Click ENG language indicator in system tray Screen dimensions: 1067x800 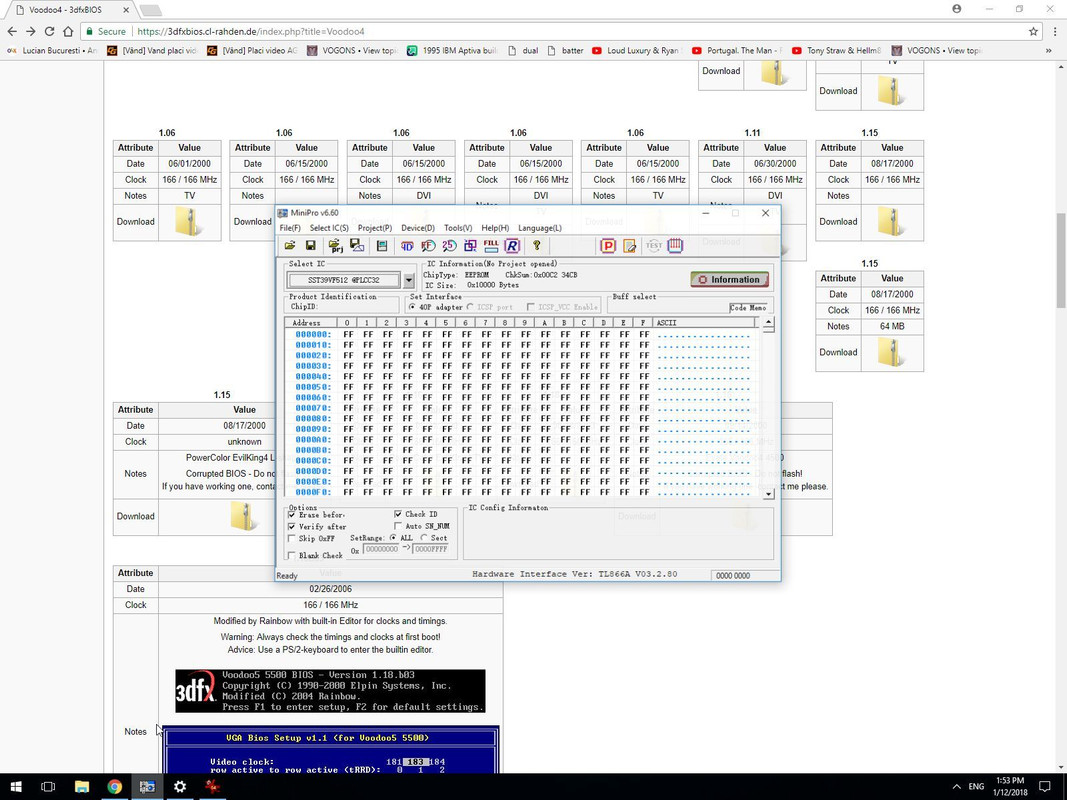(976, 786)
